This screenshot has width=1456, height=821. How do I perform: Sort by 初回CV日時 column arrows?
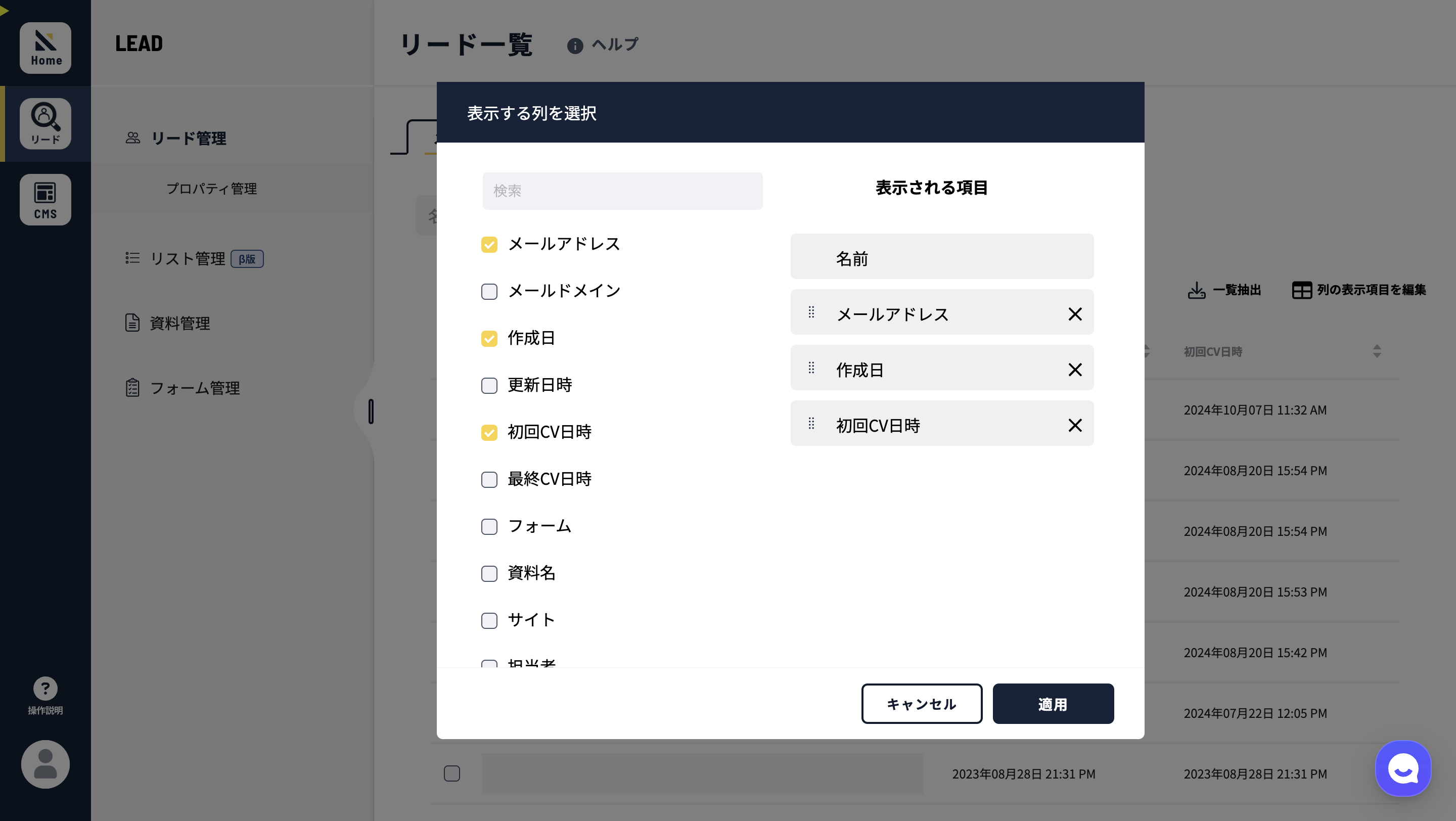tap(1377, 351)
